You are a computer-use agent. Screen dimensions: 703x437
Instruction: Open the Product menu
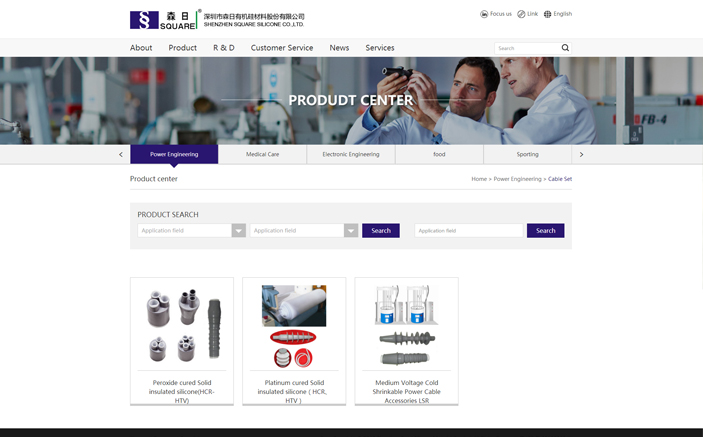(x=182, y=48)
